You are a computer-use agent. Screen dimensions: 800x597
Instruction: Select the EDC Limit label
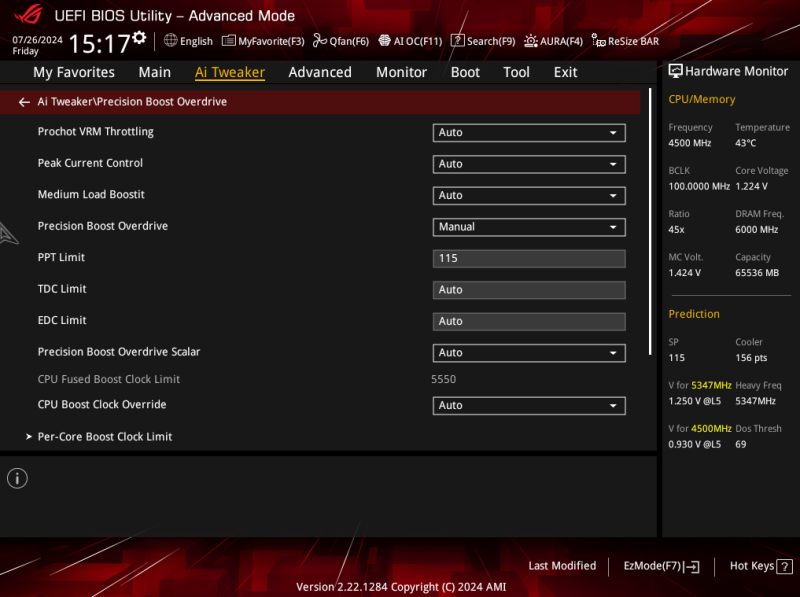62,320
